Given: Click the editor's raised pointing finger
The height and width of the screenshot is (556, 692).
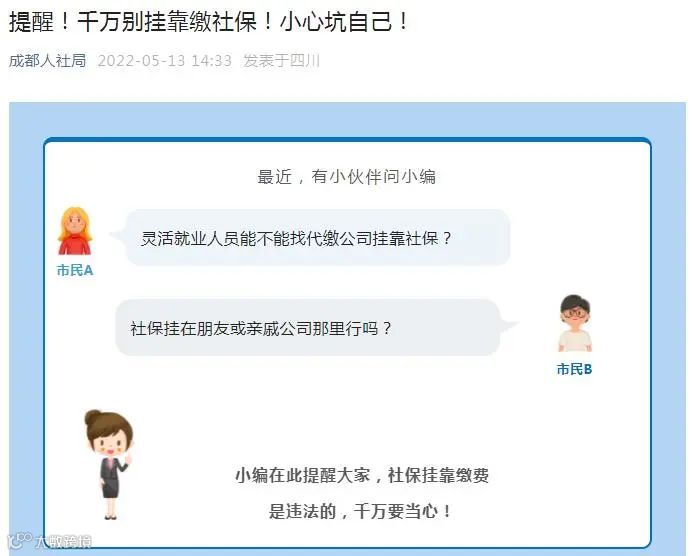Looking at the screenshot, I should 129,455.
